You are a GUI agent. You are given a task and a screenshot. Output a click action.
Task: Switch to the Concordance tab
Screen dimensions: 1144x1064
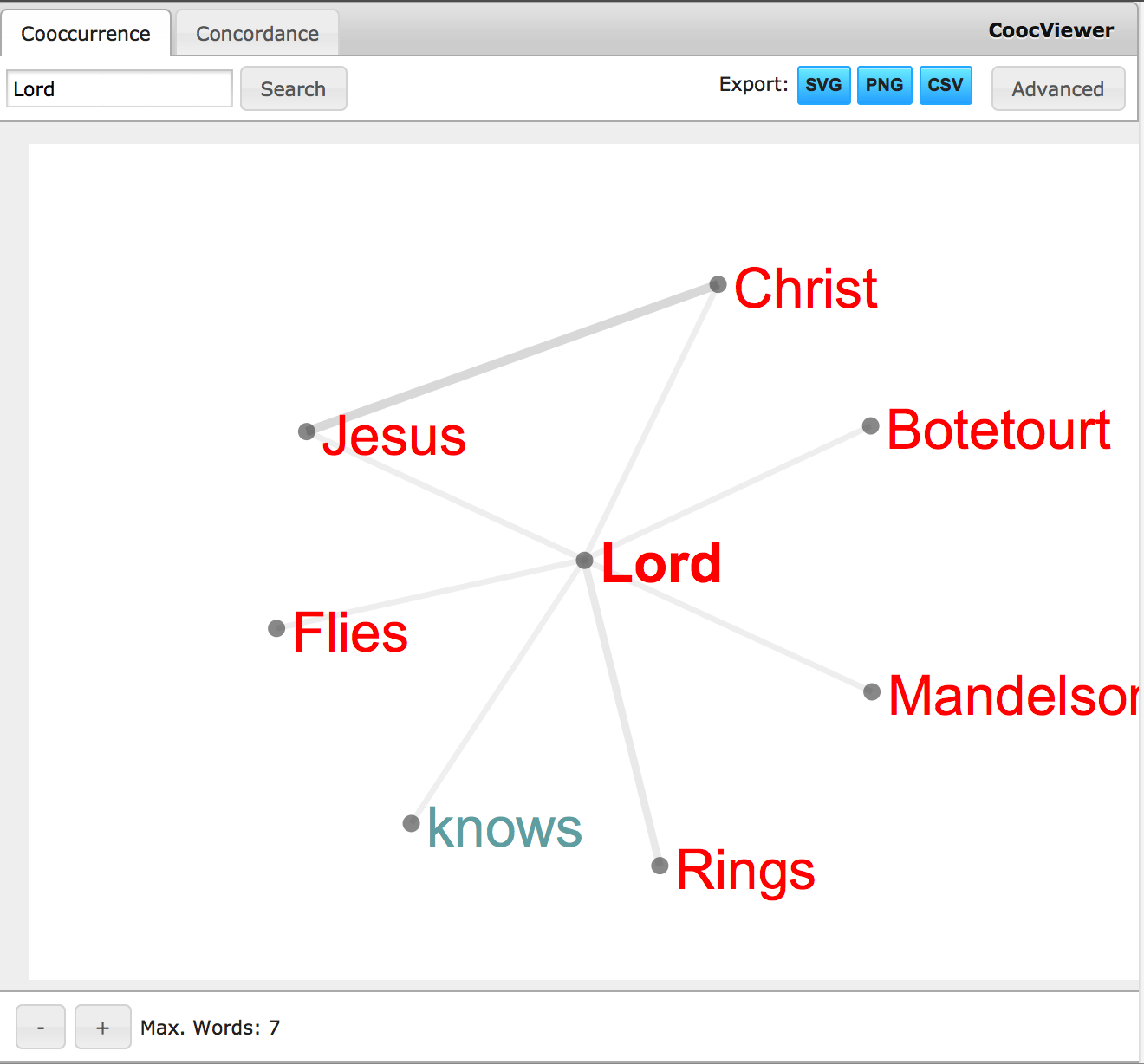[x=257, y=33]
